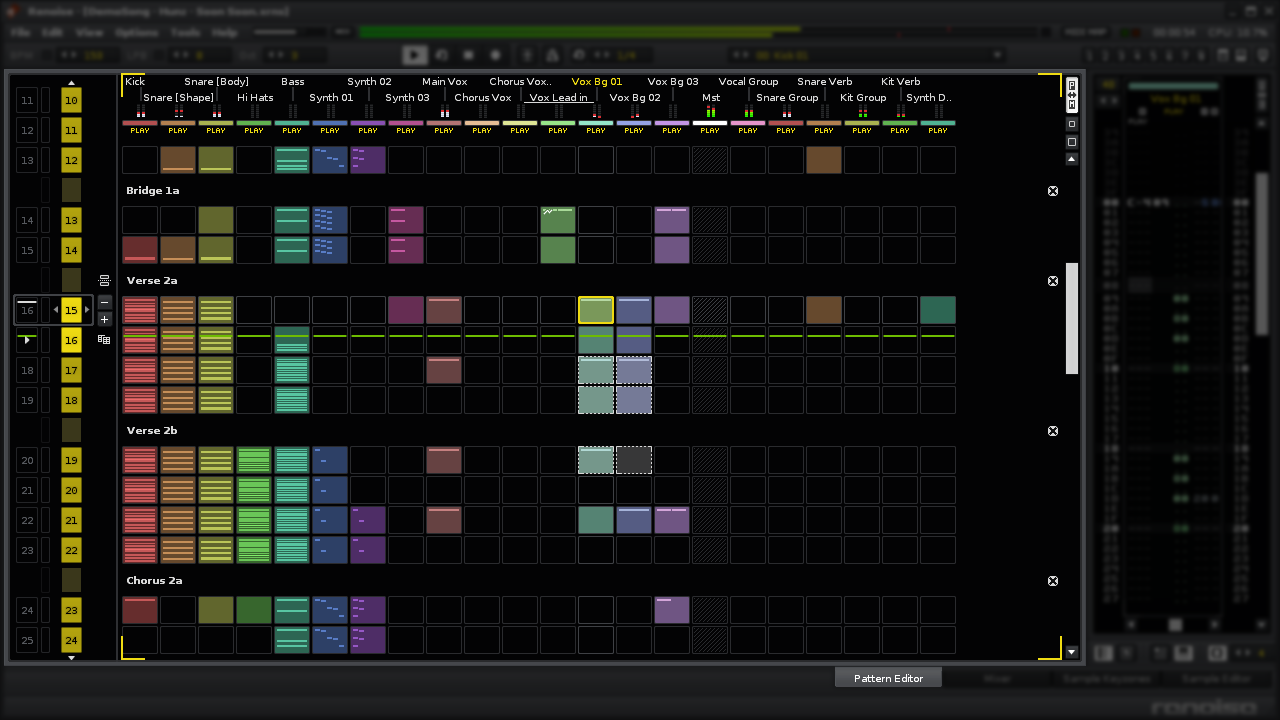Screen dimensions: 1280x720
Task: Click the down arrow below the sequencer list
Action: (71, 658)
